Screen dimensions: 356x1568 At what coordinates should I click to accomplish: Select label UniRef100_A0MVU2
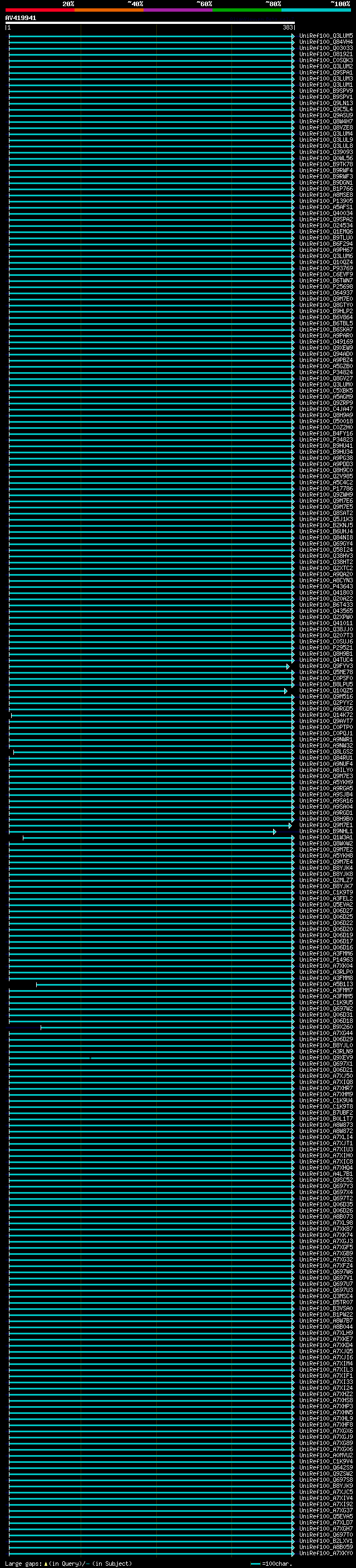click(325, 1456)
